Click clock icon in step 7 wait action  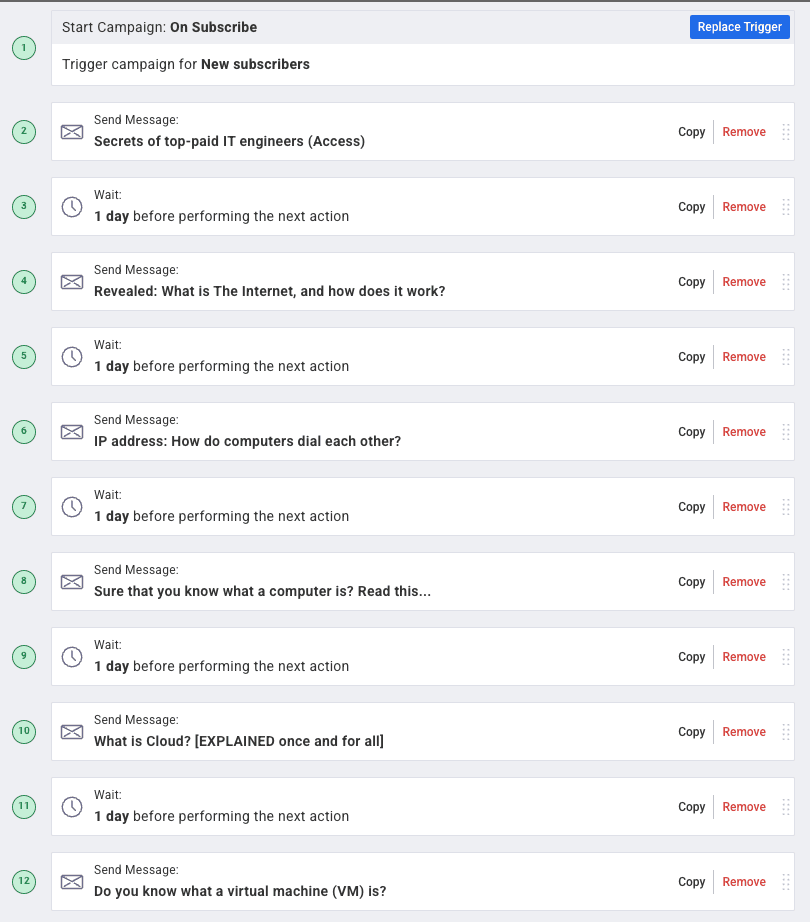click(72, 507)
